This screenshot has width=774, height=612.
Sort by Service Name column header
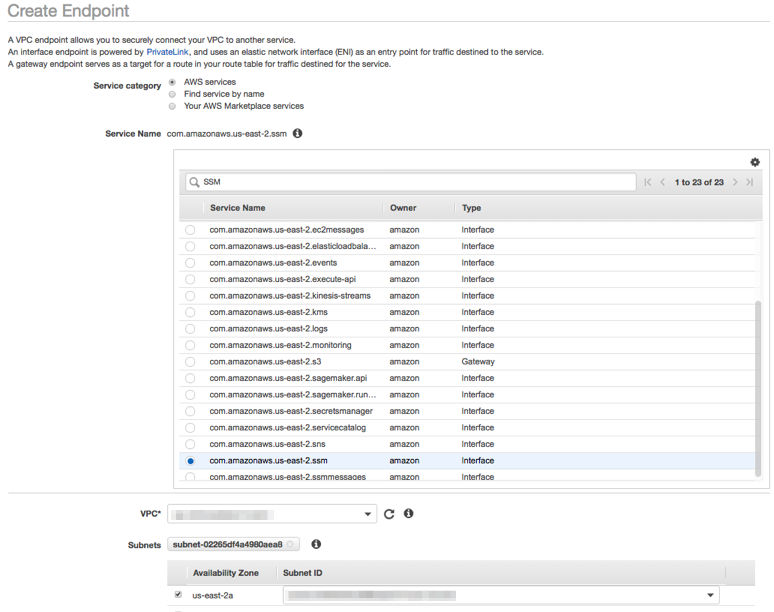pos(237,208)
